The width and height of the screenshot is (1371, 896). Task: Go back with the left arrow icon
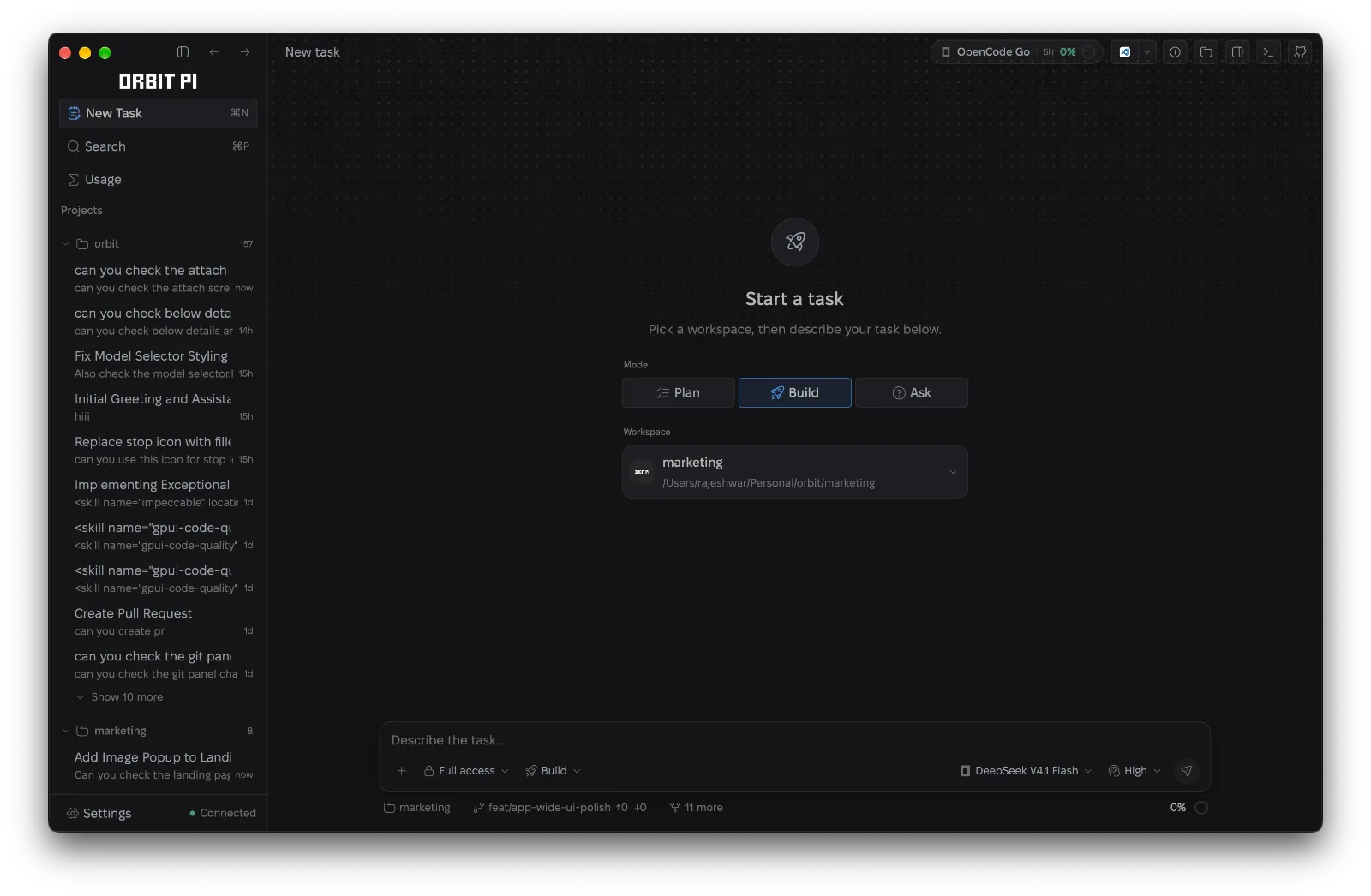[214, 52]
